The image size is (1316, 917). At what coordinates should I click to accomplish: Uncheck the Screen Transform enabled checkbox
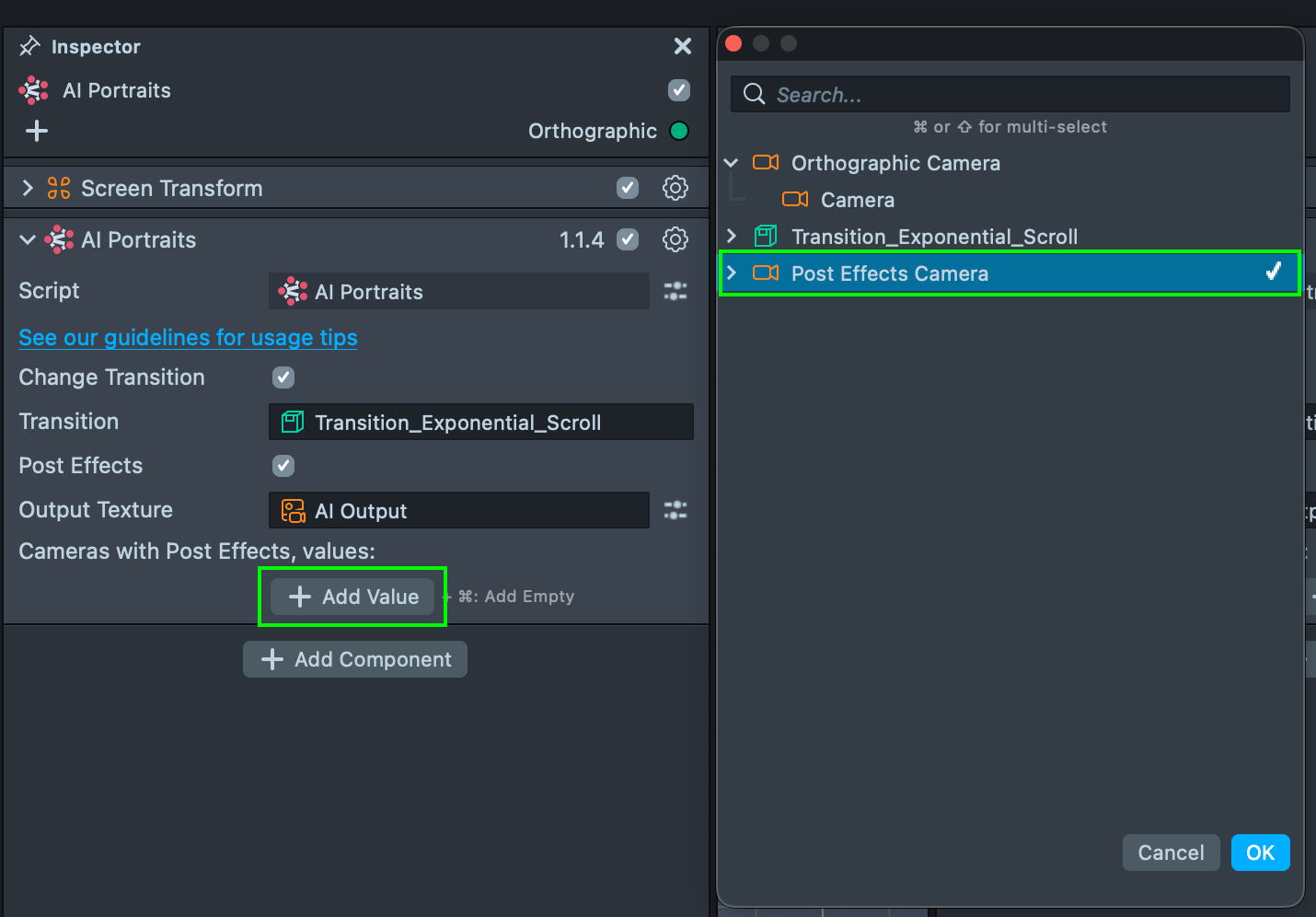tap(628, 188)
